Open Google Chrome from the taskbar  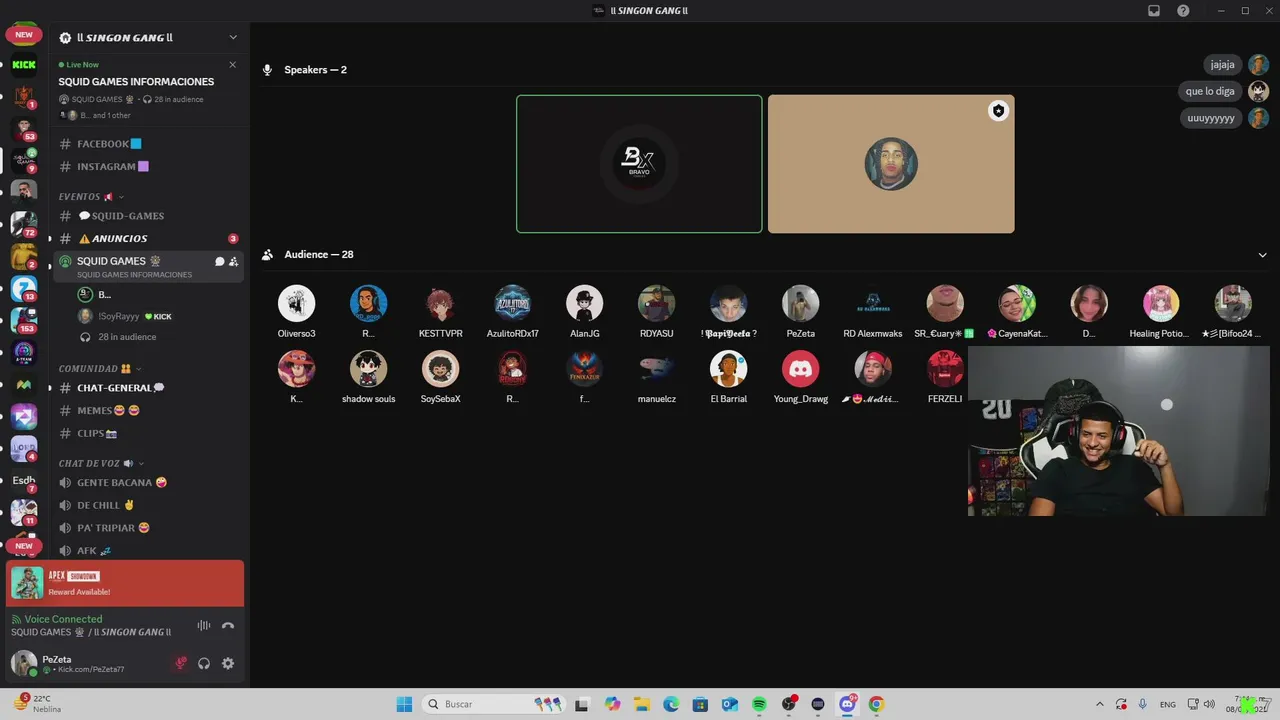877,704
